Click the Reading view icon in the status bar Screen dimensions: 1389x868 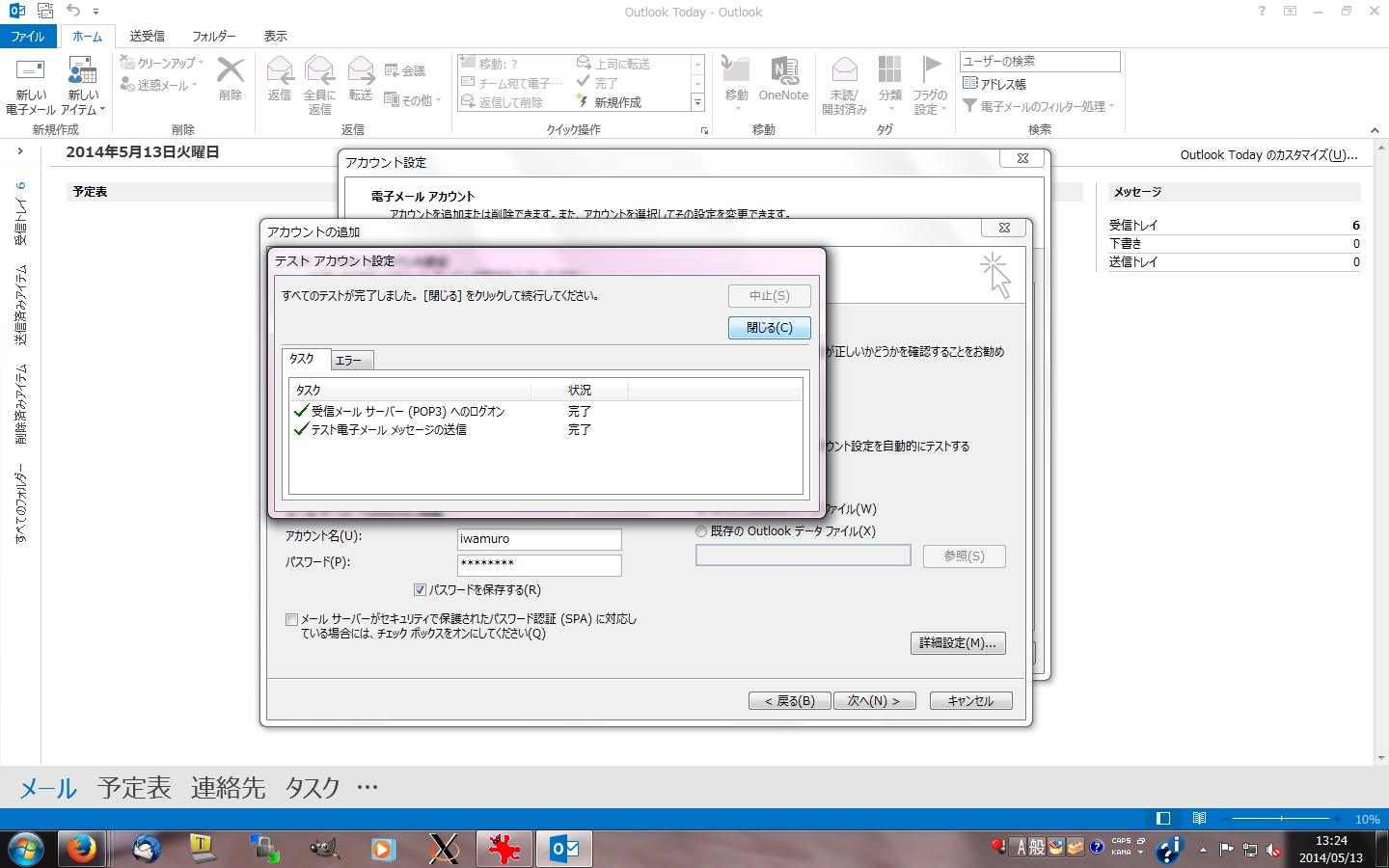(1199, 819)
